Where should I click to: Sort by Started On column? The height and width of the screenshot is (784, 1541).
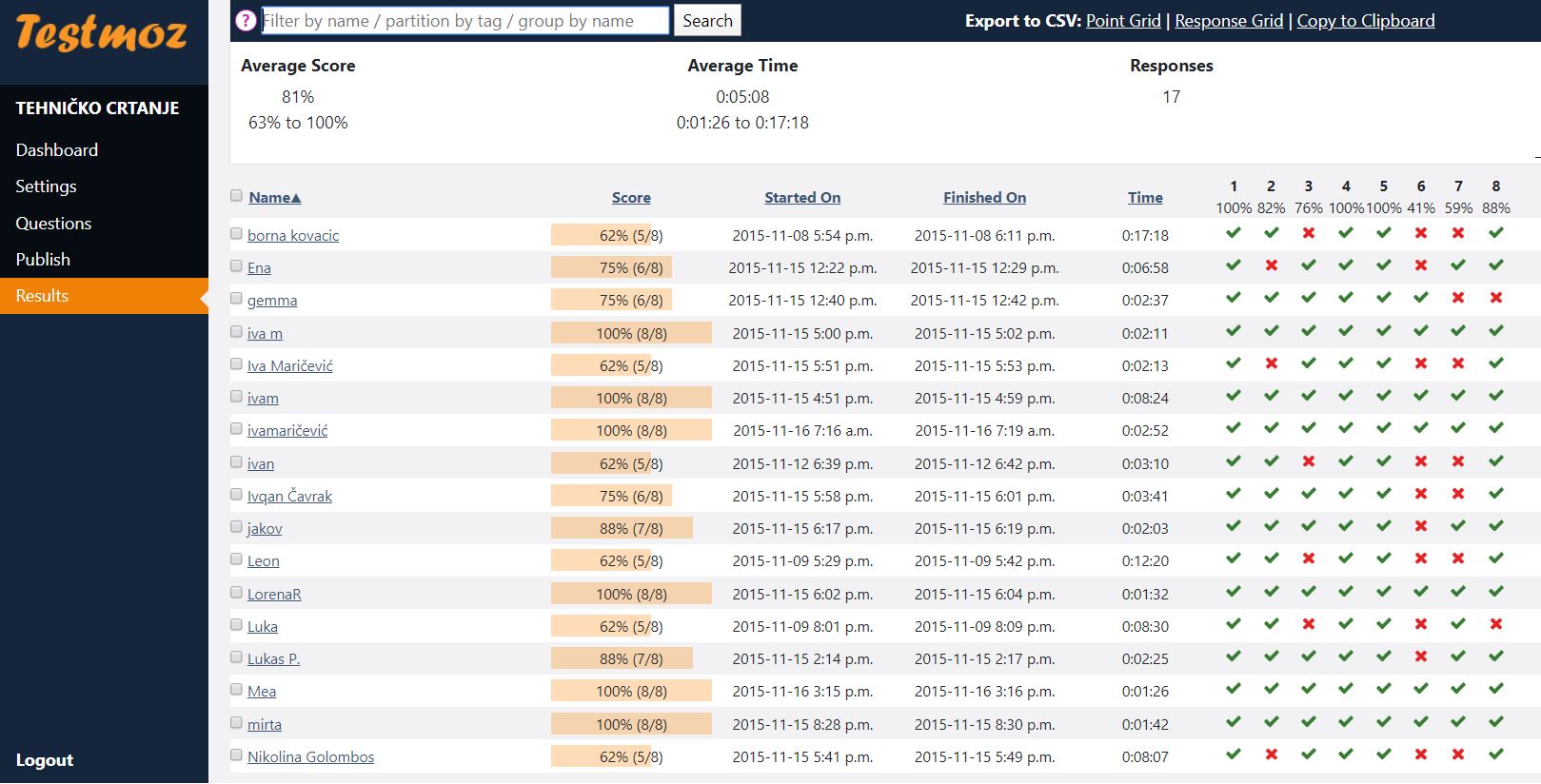point(802,198)
